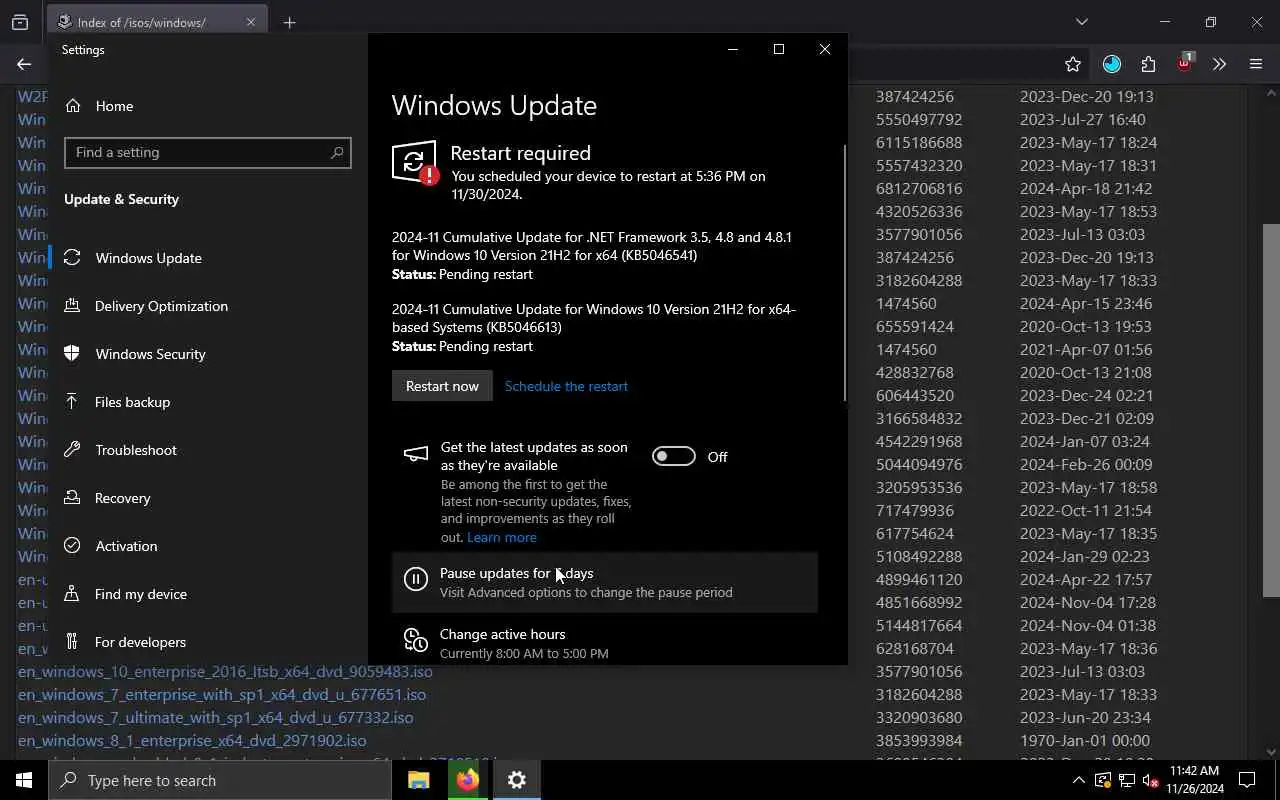This screenshot has height=800, width=1280.
Task: Open For developers settings
Action: point(140,642)
